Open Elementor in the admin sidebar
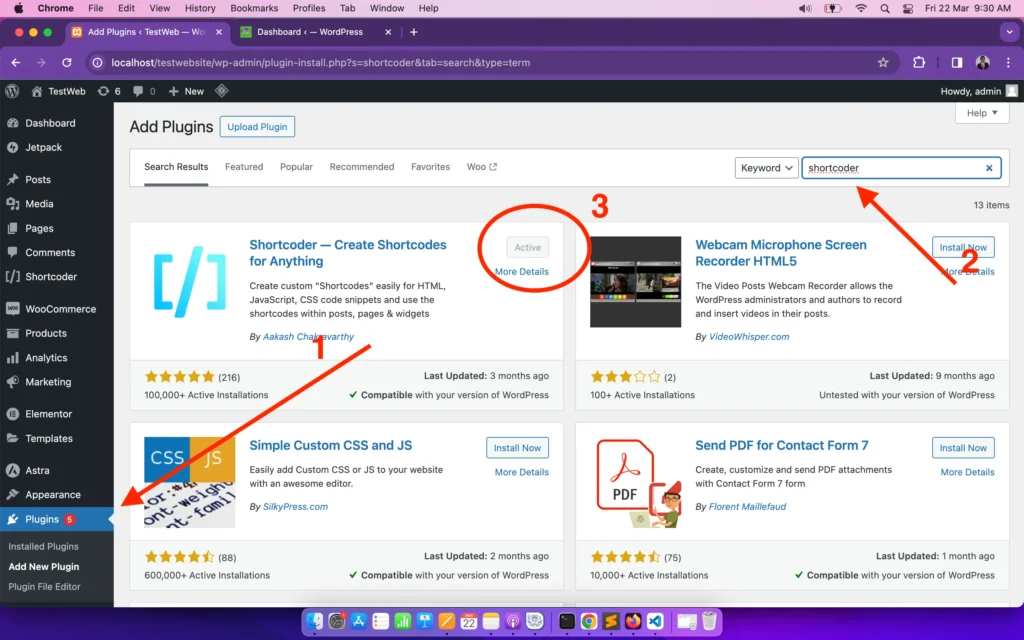Screen dimensions: 1024x640 [57, 414]
